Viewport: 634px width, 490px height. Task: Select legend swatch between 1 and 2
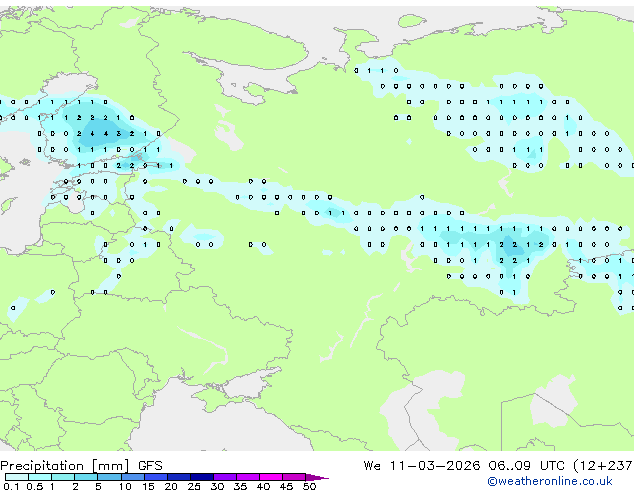63,477
